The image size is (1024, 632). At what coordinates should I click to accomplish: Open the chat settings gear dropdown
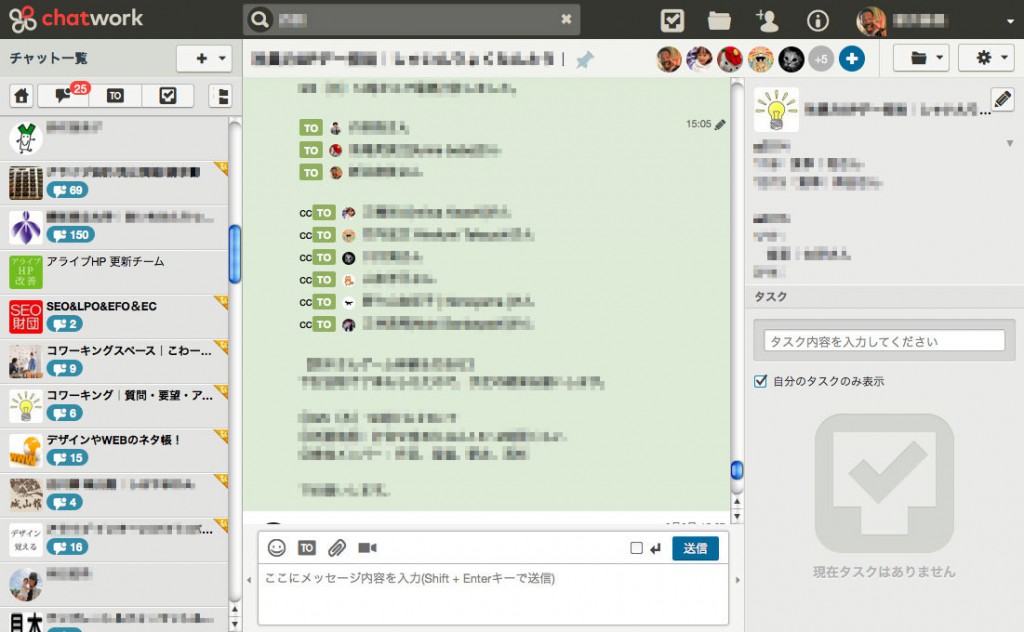coord(987,58)
